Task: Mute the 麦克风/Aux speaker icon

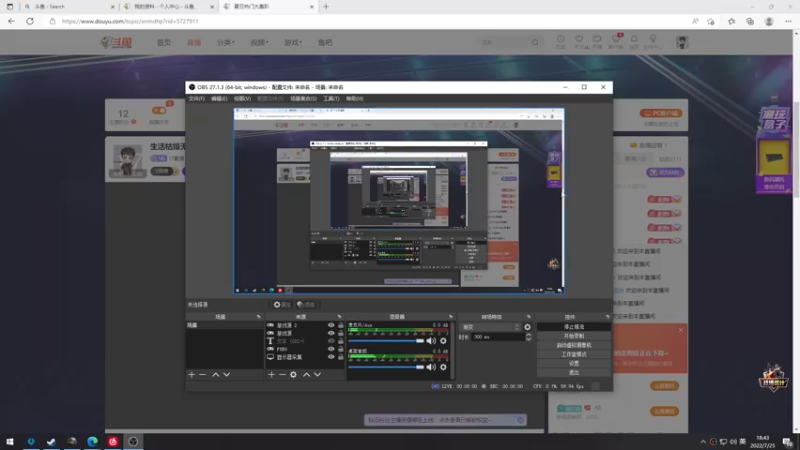Action: coord(431,341)
